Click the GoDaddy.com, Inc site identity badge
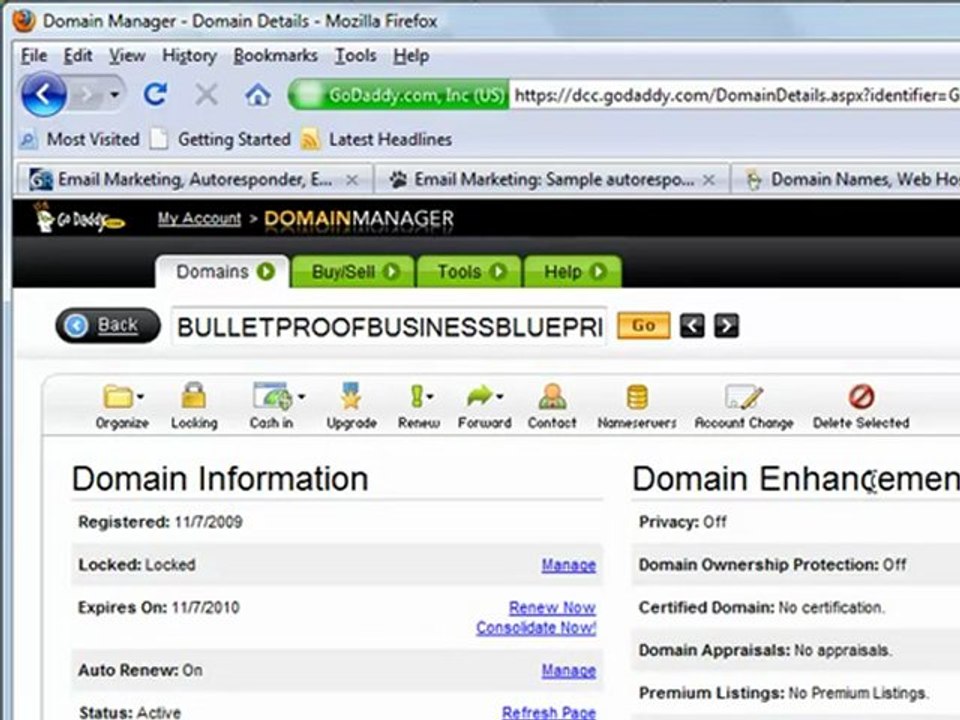The width and height of the screenshot is (960, 720). click(399, 95)
